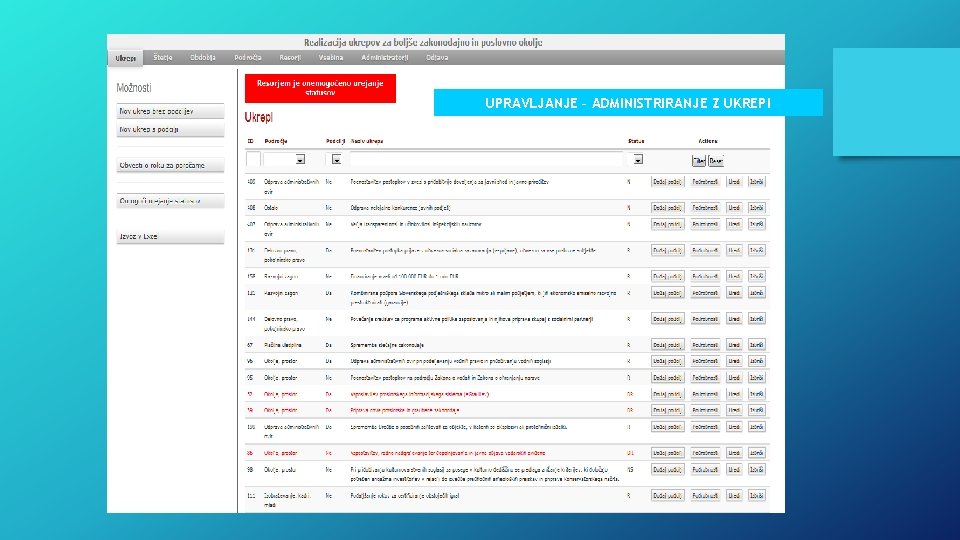Click 'Uredi' for measure ID 144
The image size is (960, 540).
734,319
